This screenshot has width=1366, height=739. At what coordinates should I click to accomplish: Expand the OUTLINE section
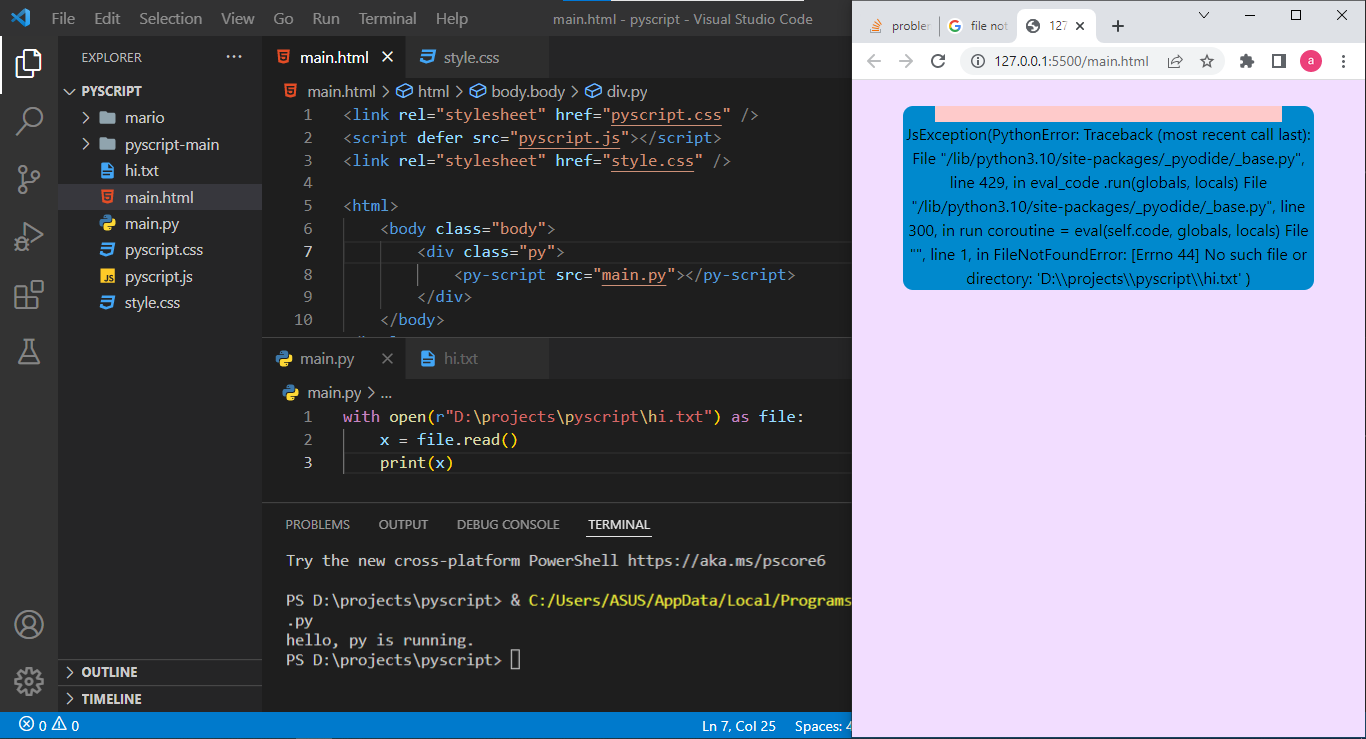[x=160, y=672]
